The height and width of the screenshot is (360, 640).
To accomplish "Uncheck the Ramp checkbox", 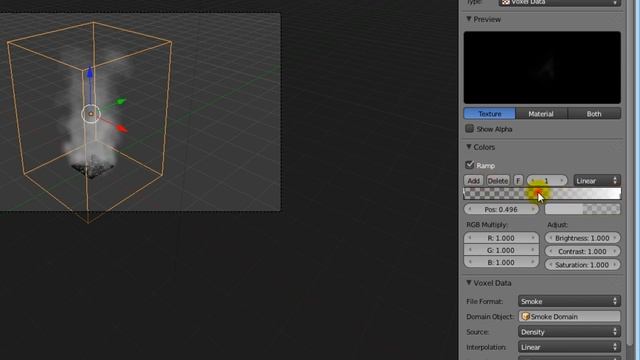I will (469, 165).
